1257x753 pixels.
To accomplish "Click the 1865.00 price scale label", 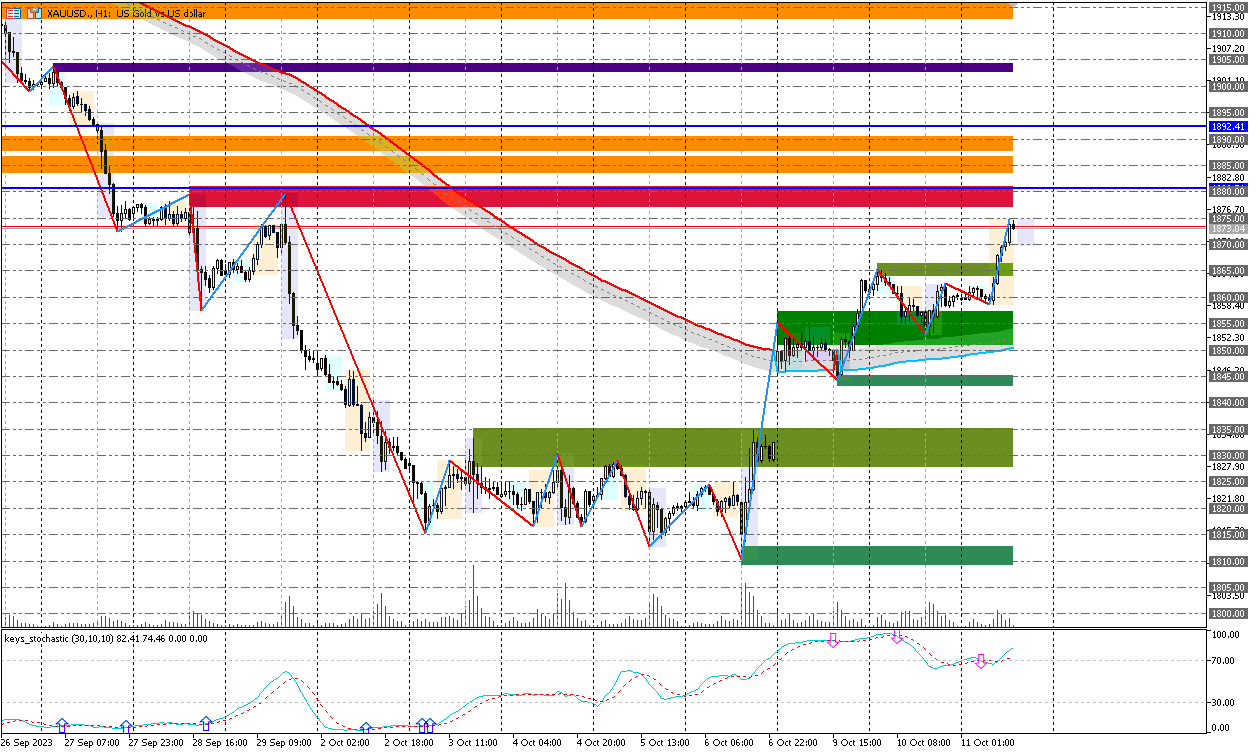I will click(x=1227, y=270).
